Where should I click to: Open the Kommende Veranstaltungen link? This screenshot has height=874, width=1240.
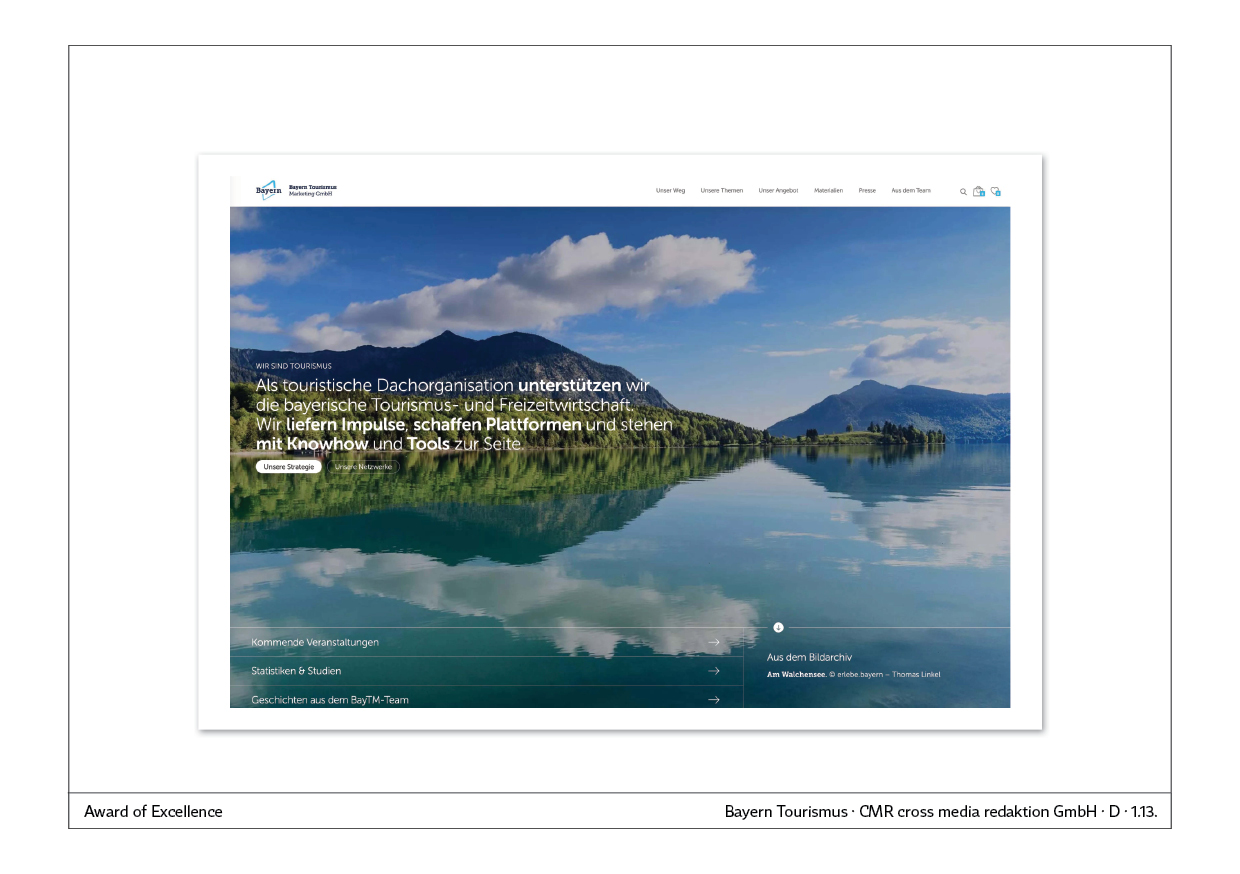(315, 642)
